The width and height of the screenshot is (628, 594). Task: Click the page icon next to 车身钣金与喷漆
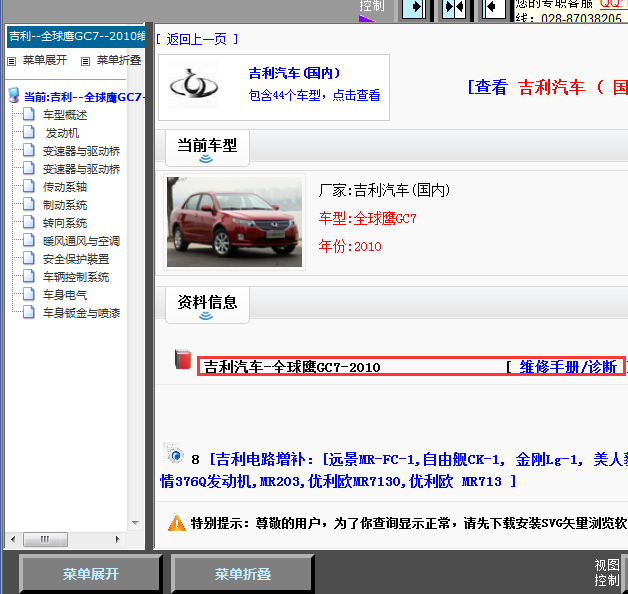(x=28, y=312)
